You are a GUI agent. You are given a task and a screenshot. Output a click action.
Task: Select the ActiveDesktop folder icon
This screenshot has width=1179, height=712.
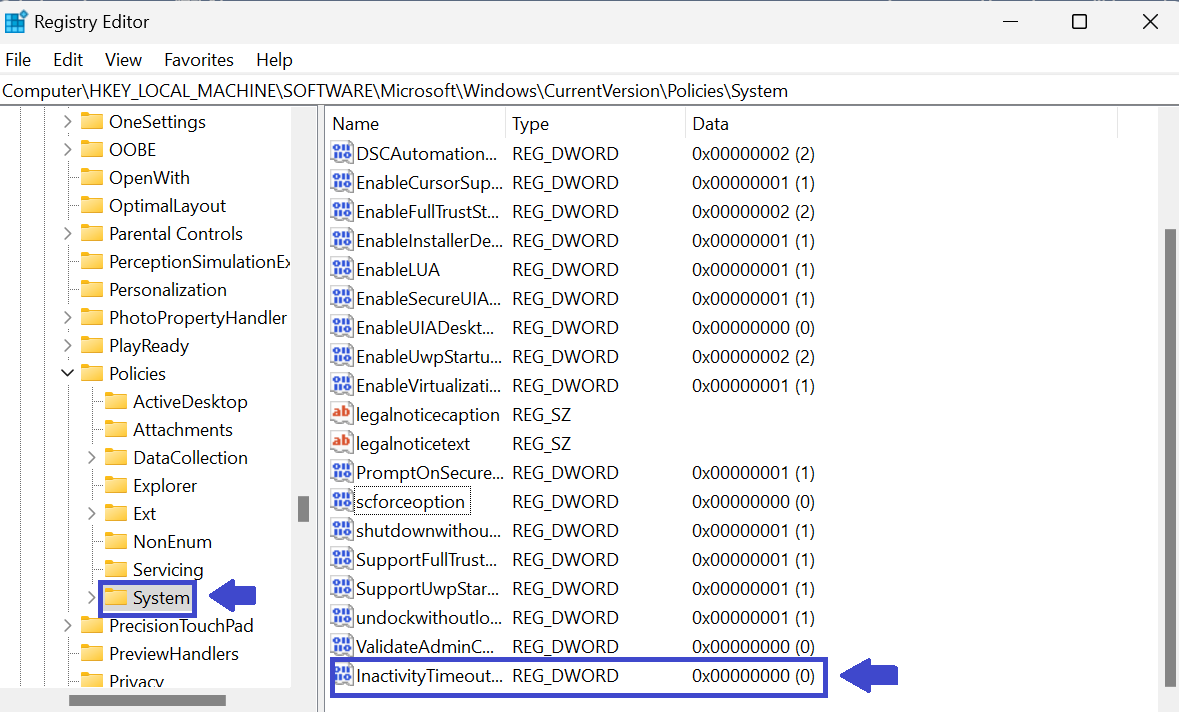(x=116, y=402)
